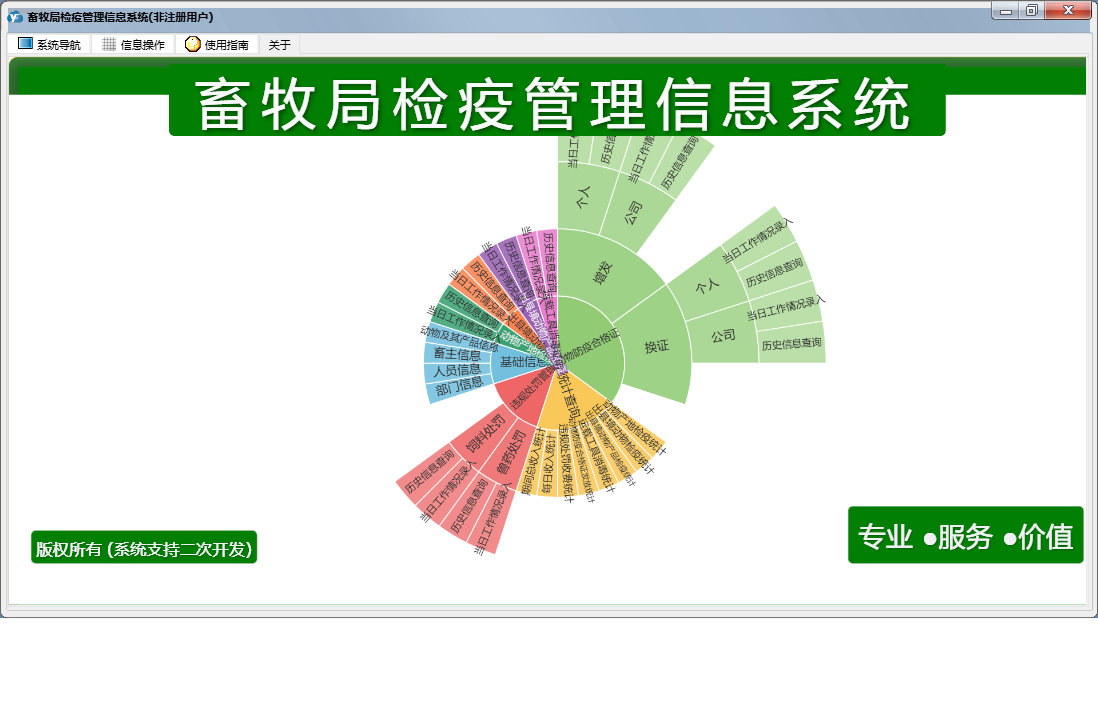Open the 出县境动物检疫统计 yellow segment

pyautogui.click(x=623, y=440)
